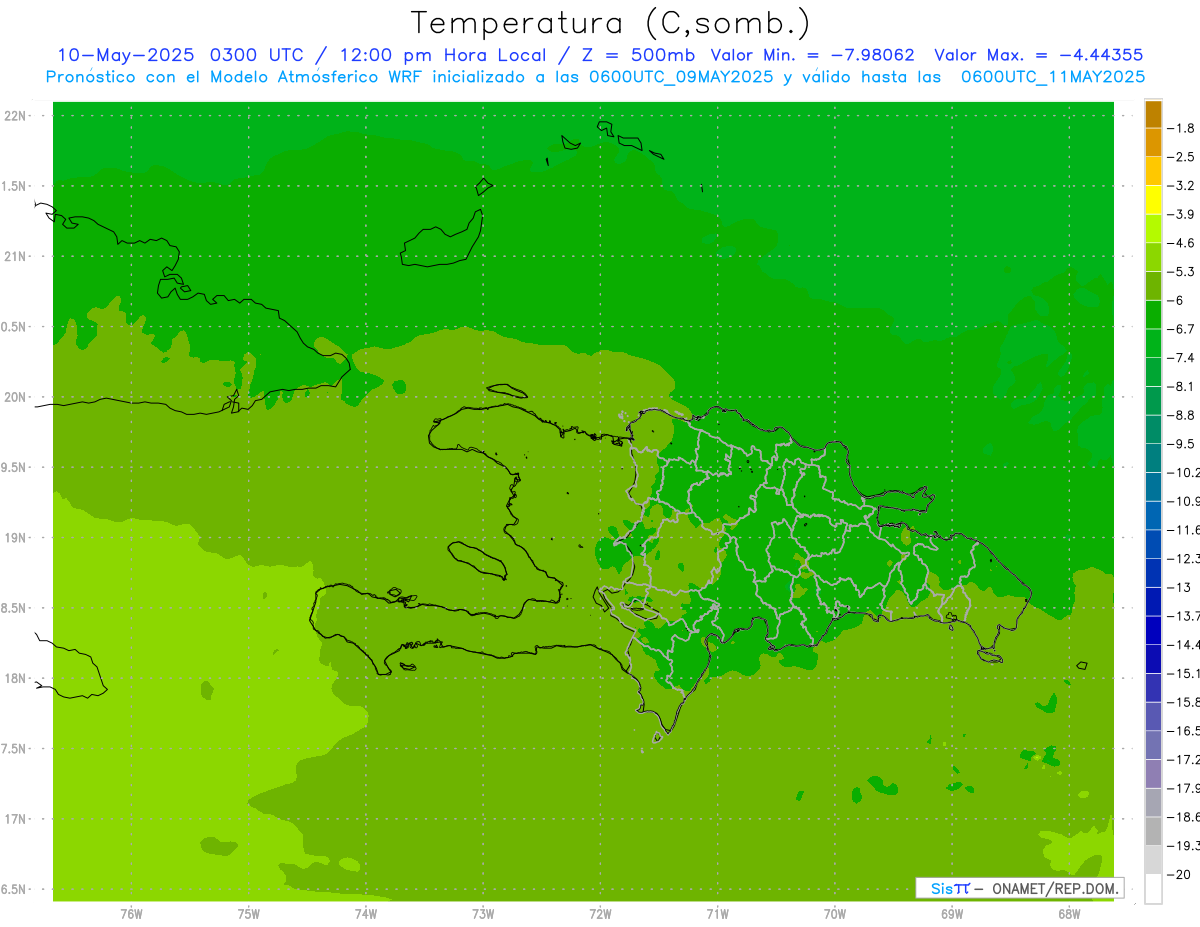The image size is (1200, 927).
Task: Click the 17N latitude label
Action: pos(17,819)
